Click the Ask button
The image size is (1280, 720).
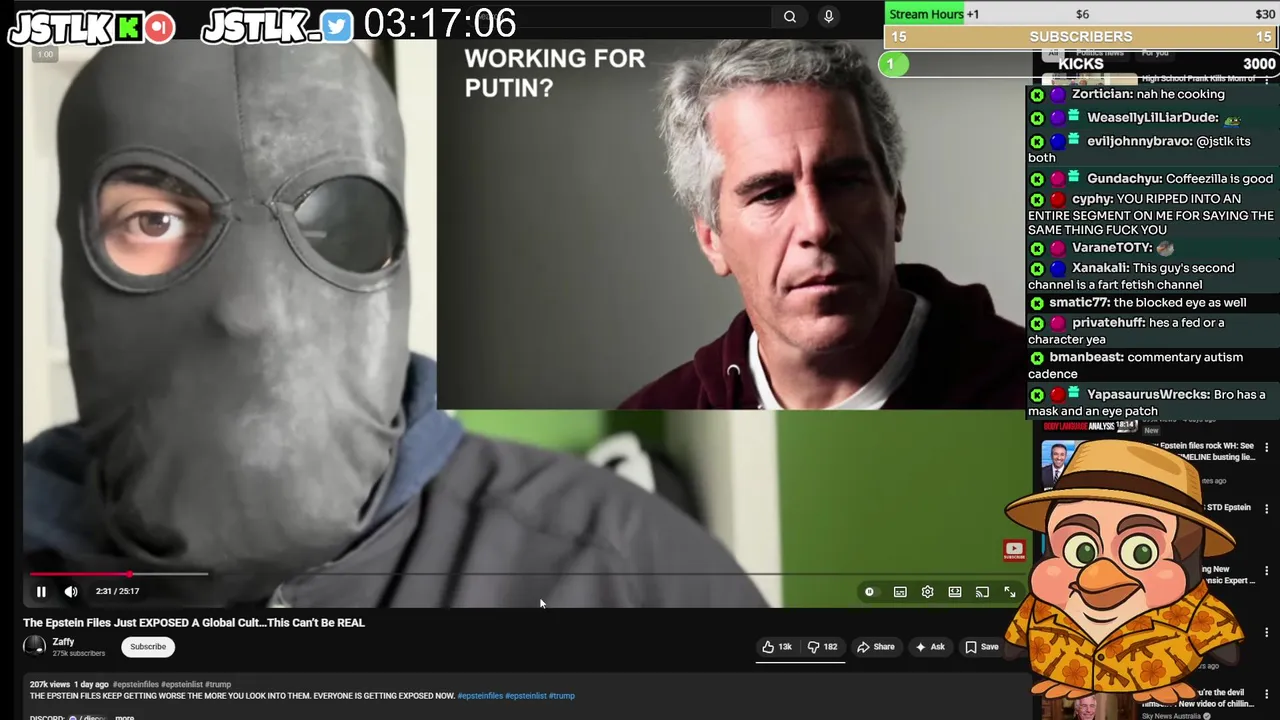[x=930, y=647]
